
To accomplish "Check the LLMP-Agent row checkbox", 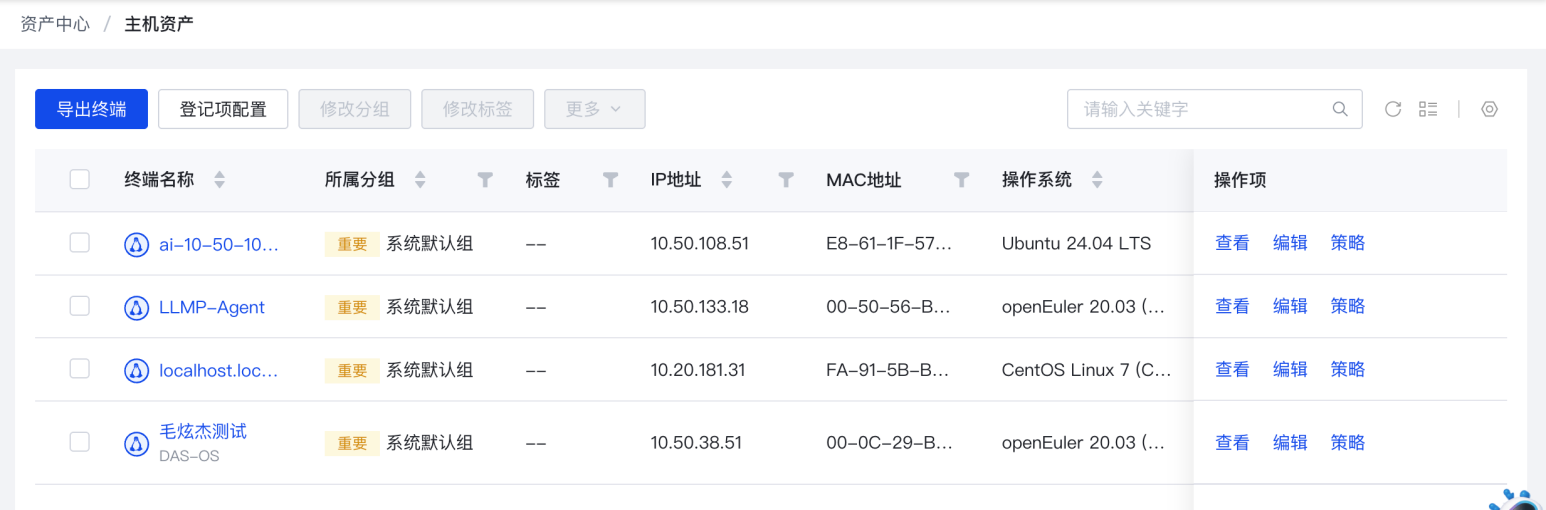I will click(80, 306).
